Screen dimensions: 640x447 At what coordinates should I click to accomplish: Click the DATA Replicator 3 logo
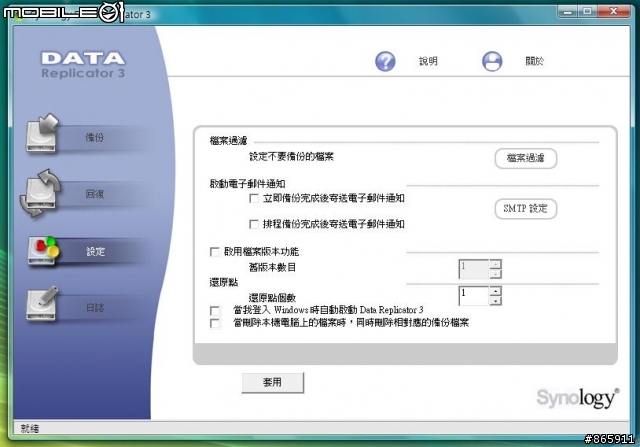click(x=83, y=64)
